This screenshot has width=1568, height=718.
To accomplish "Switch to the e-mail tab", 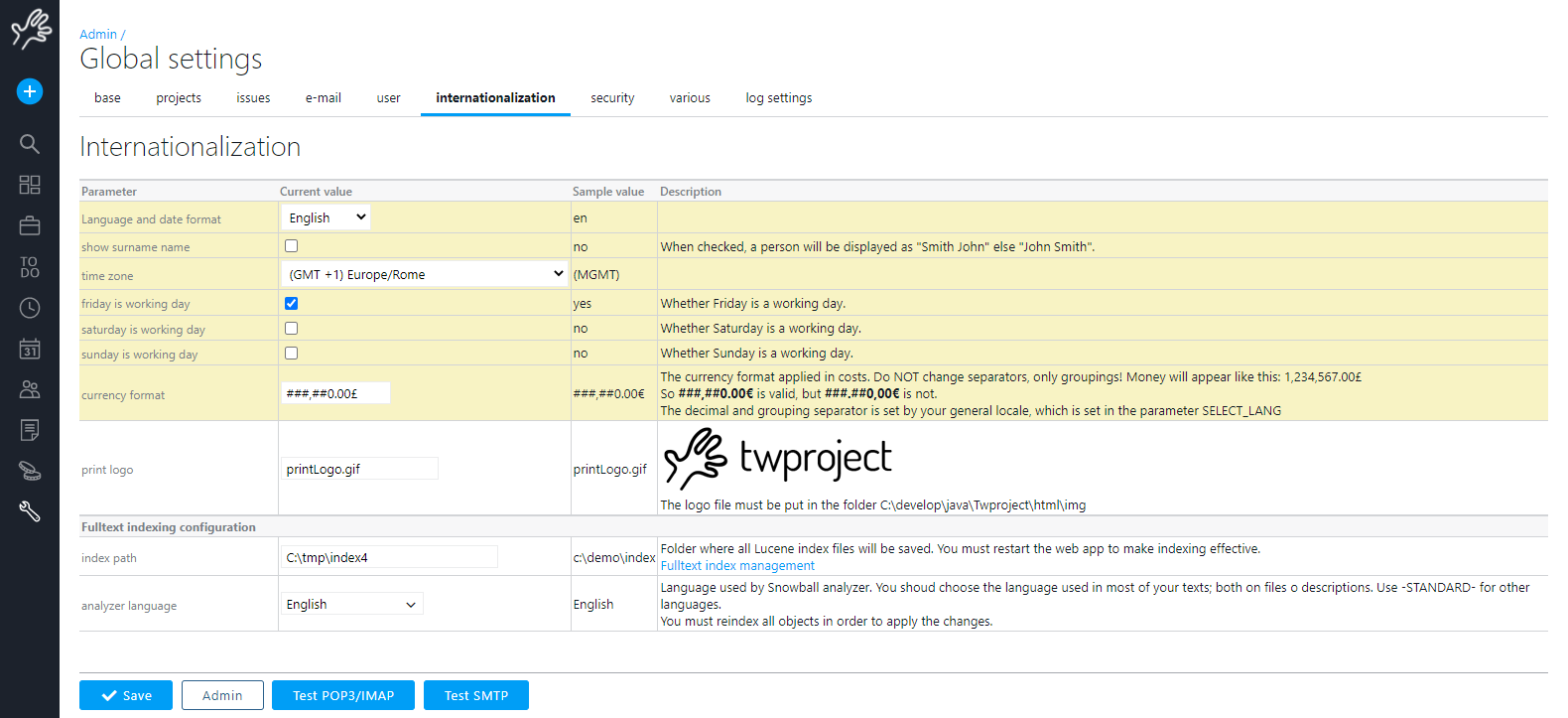I will click(323, 98).
